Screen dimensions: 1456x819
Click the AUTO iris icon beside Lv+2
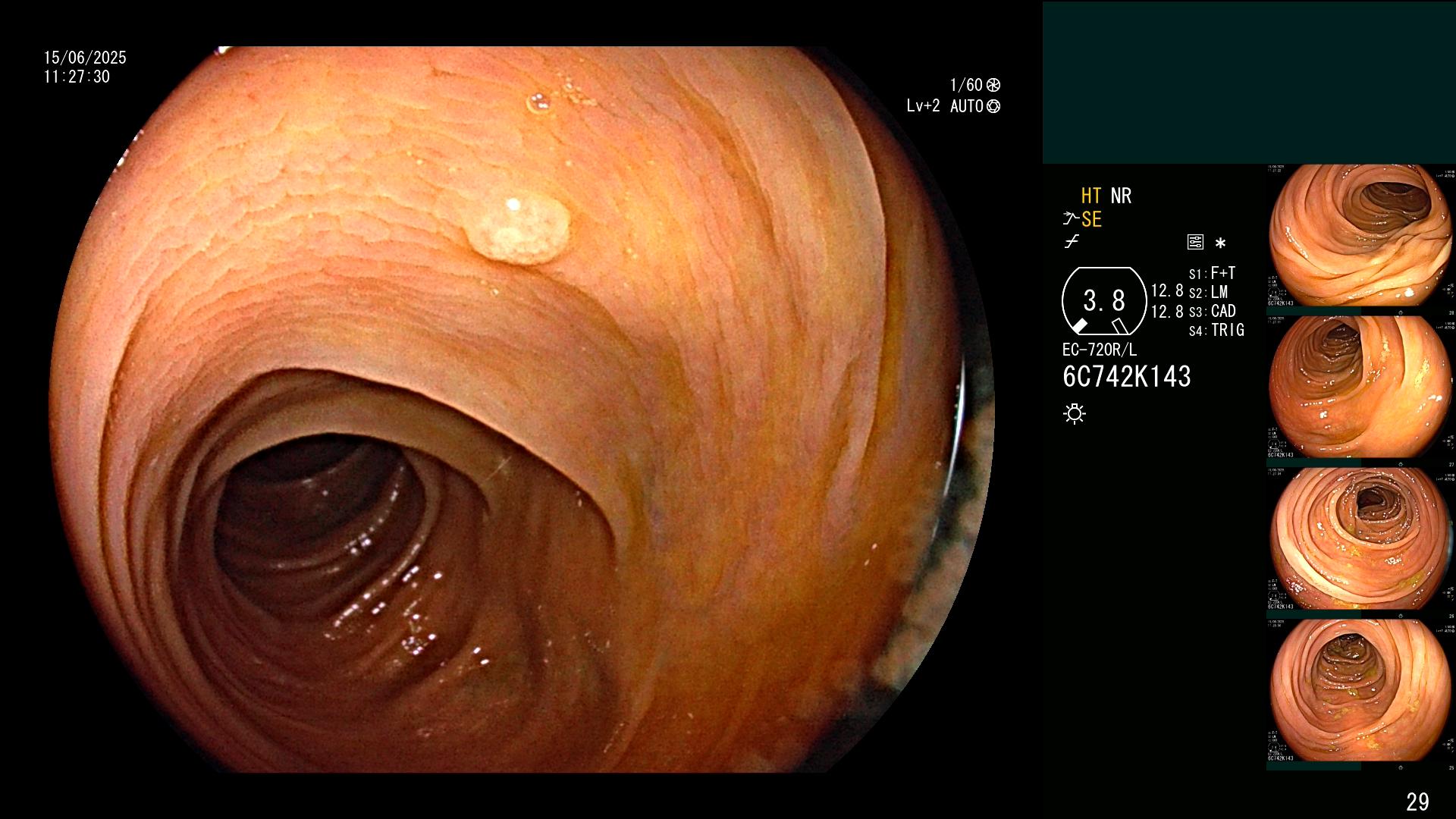coord(993,106)
